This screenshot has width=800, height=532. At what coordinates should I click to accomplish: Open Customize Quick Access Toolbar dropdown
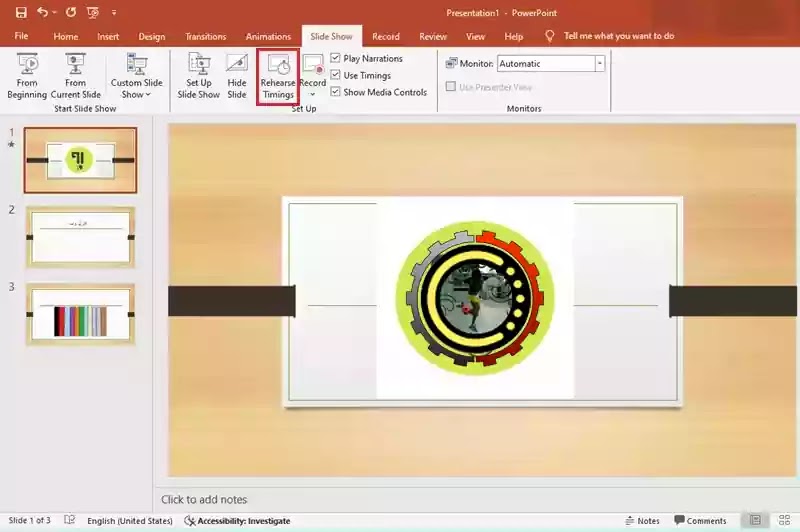114,13
